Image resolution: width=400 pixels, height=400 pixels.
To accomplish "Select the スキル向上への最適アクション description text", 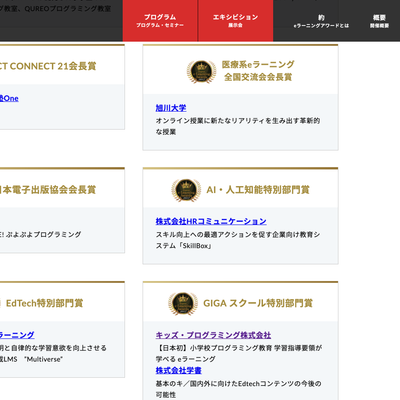I will tap(238, 240).
